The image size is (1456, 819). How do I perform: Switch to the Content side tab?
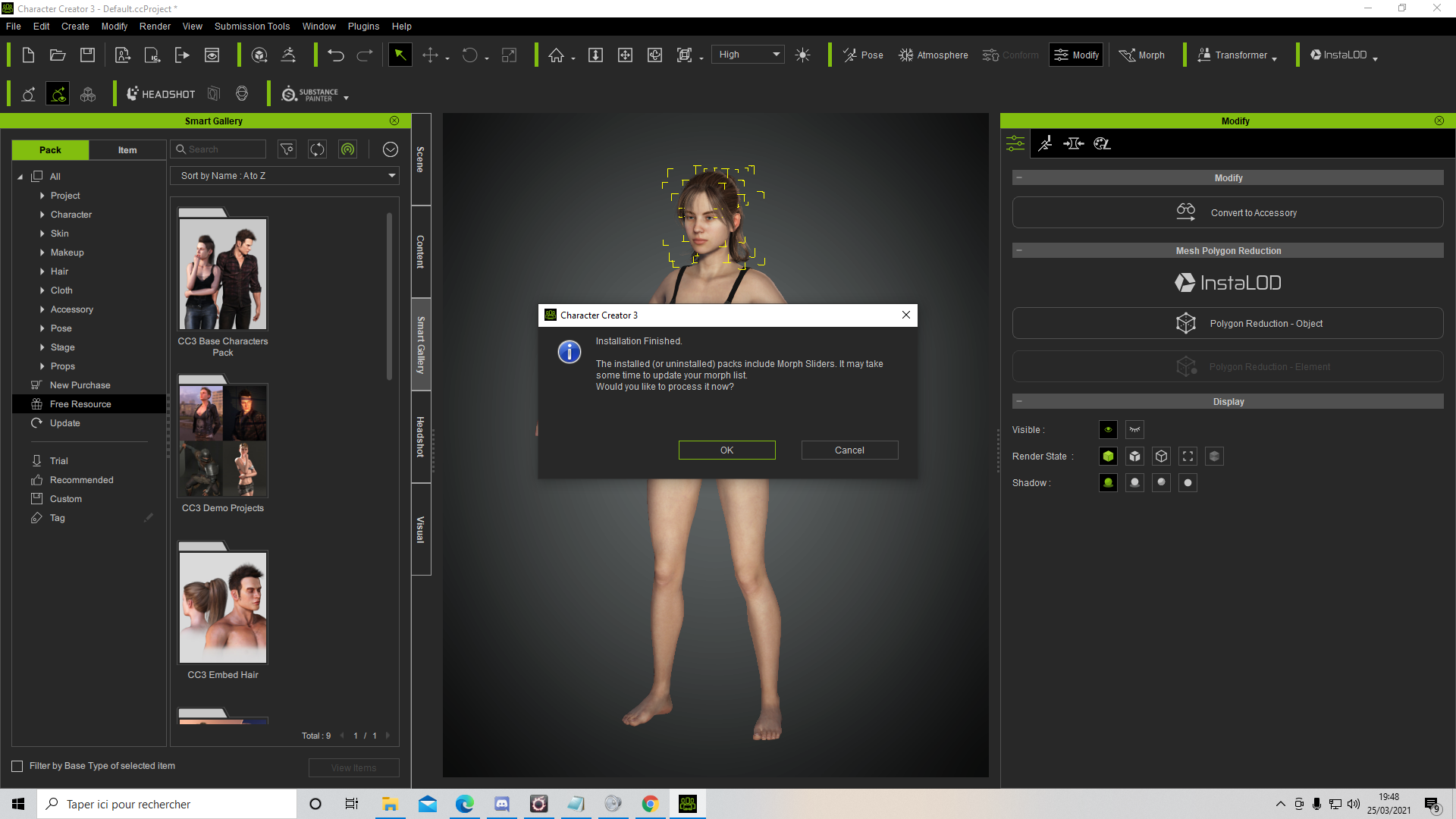[421, 251]
